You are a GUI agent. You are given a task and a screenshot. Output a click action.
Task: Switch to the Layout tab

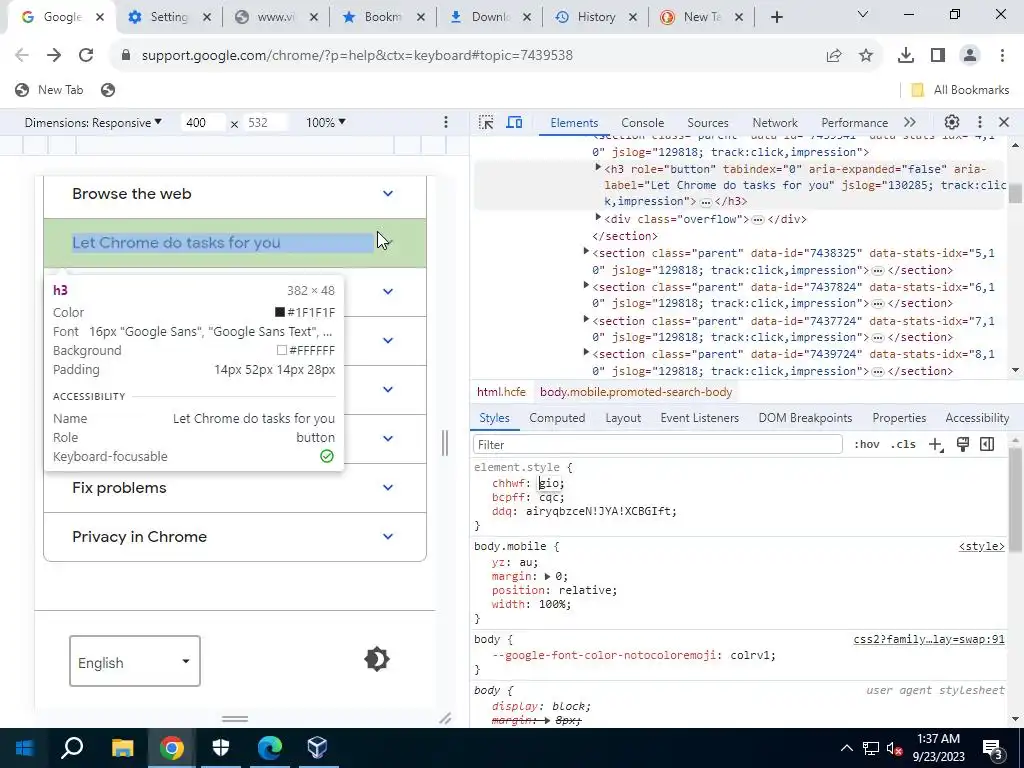coord(623,418)
